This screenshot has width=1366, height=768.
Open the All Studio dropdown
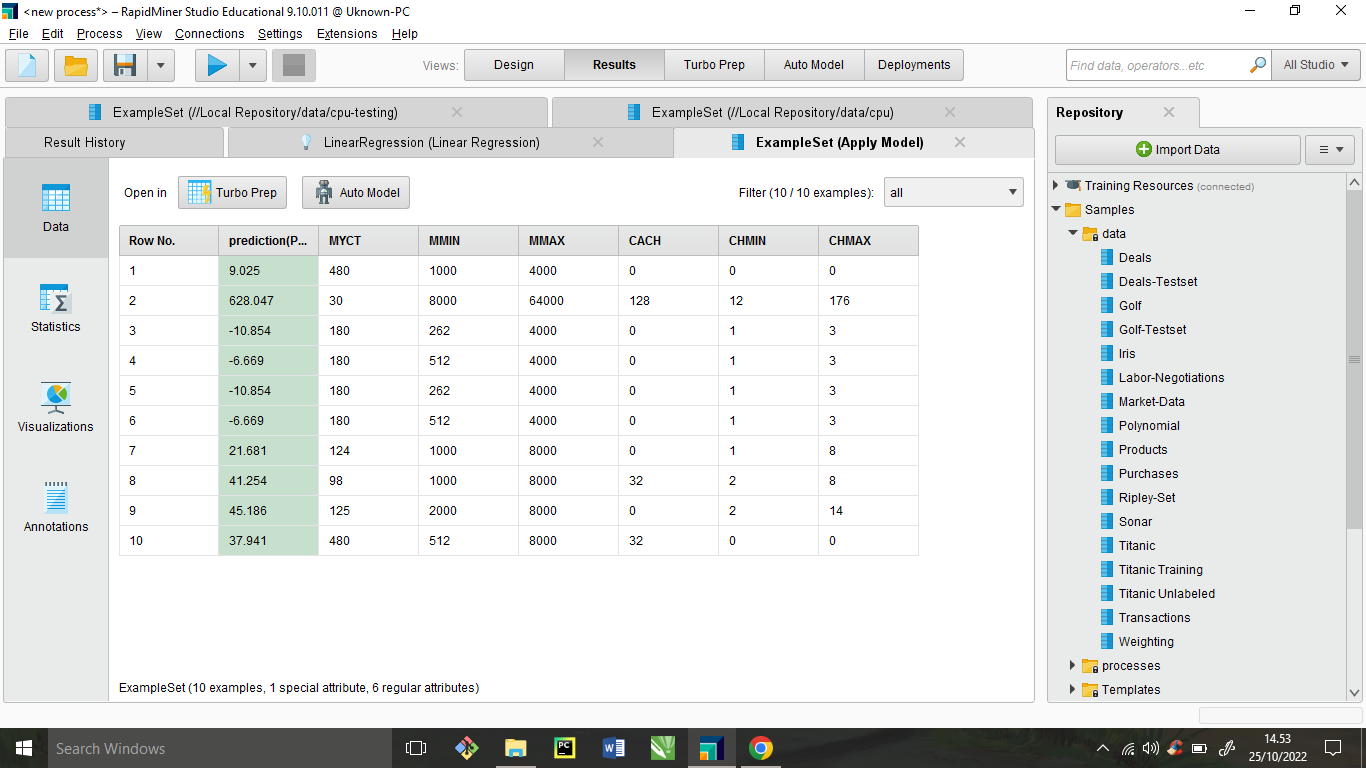(x=1314, y=64)
